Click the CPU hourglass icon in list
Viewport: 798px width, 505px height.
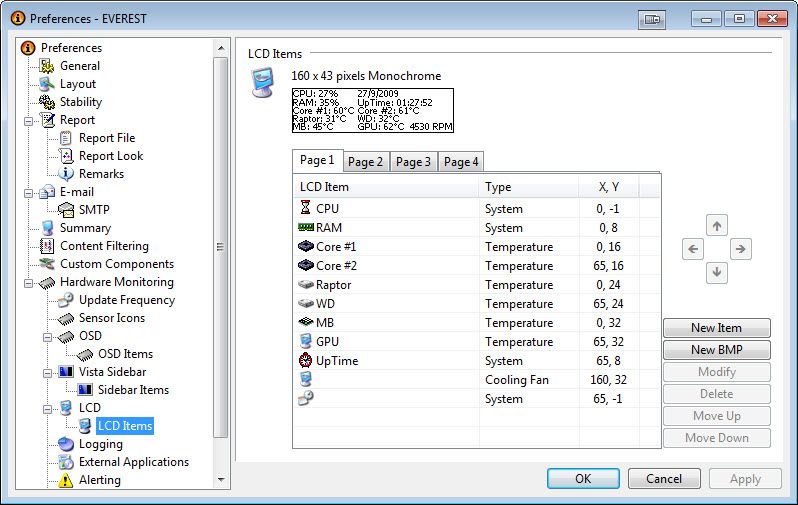point(305,207)
